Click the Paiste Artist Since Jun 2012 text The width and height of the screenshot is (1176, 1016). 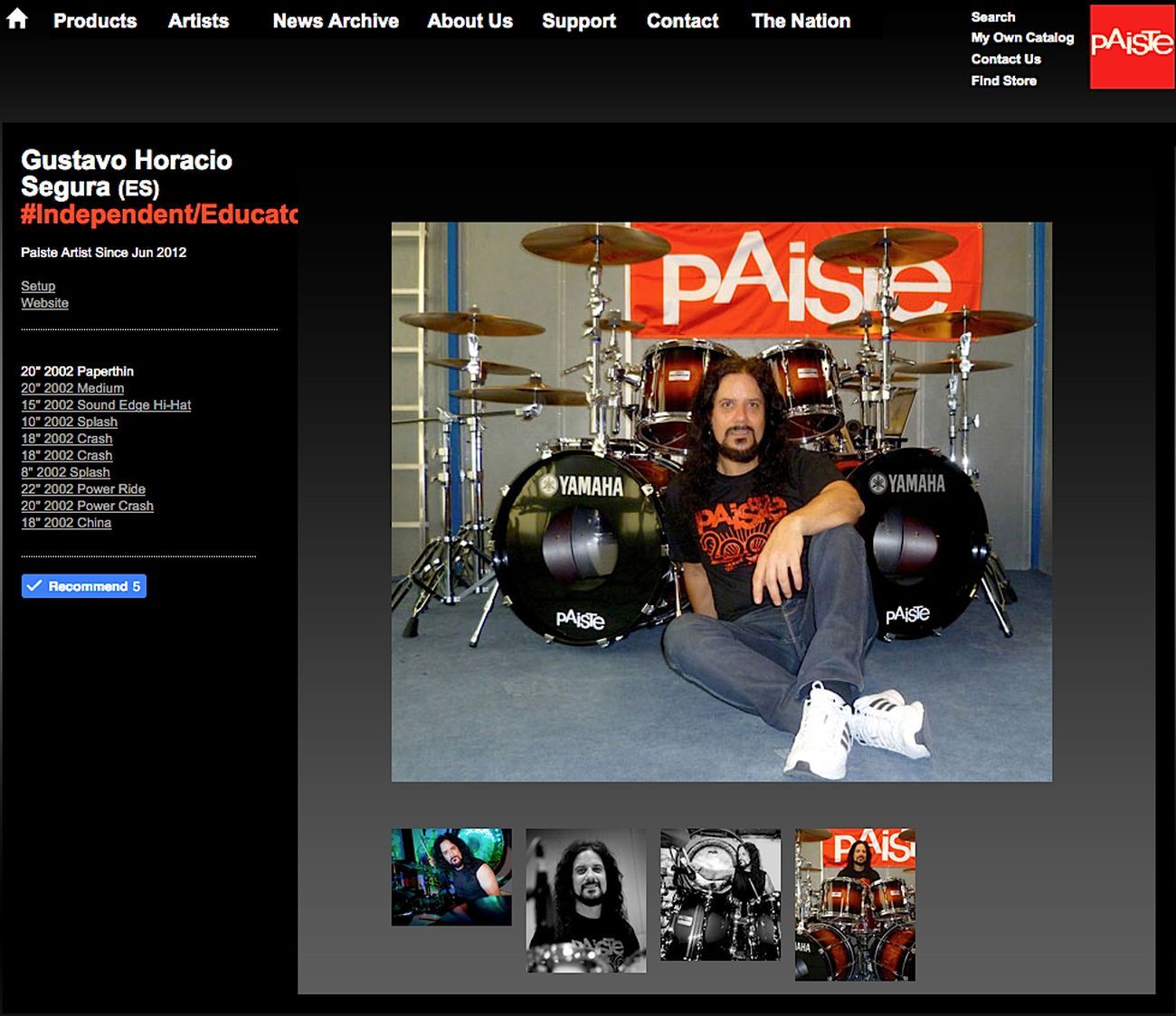[104, 252]
